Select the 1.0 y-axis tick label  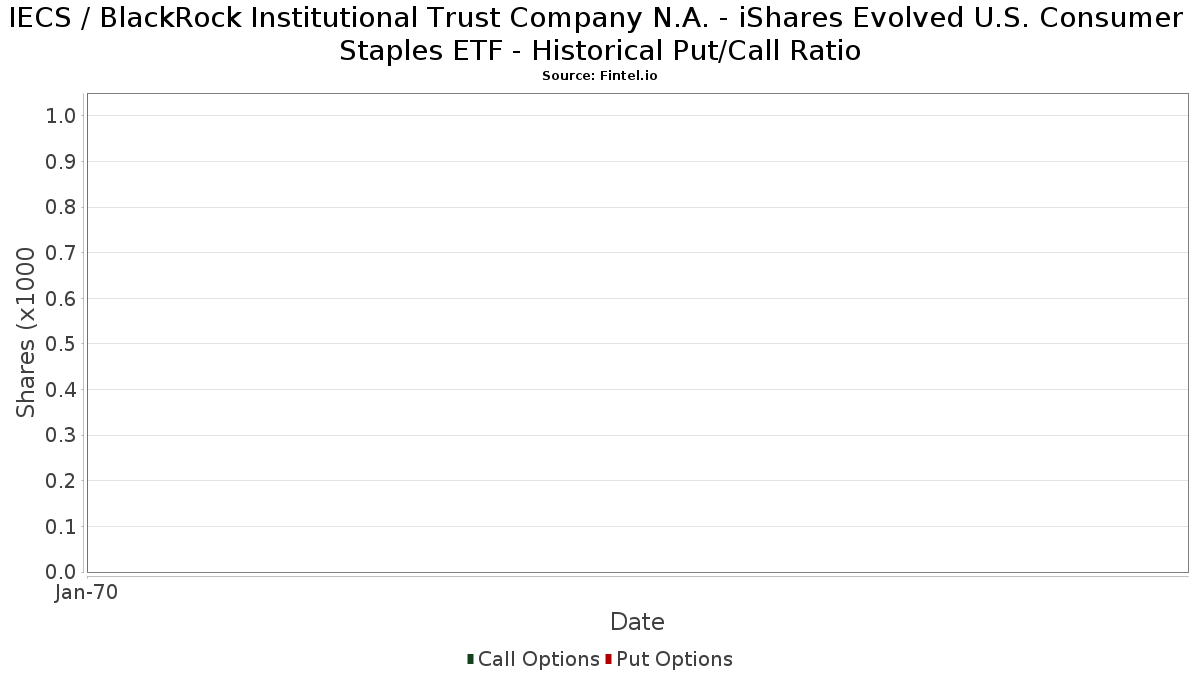[x=61, y=116]
